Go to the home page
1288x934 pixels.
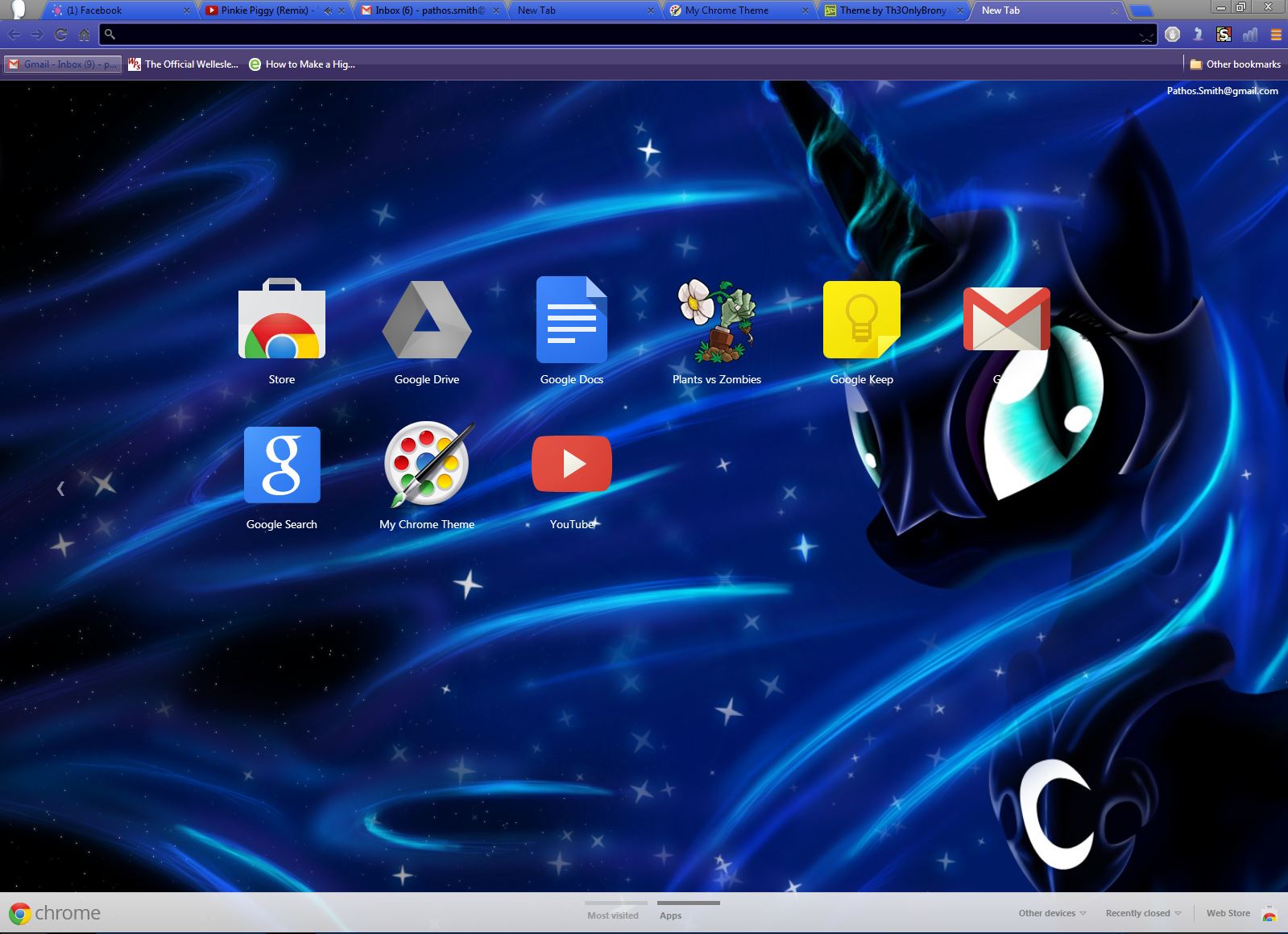(x=84, y=35)
